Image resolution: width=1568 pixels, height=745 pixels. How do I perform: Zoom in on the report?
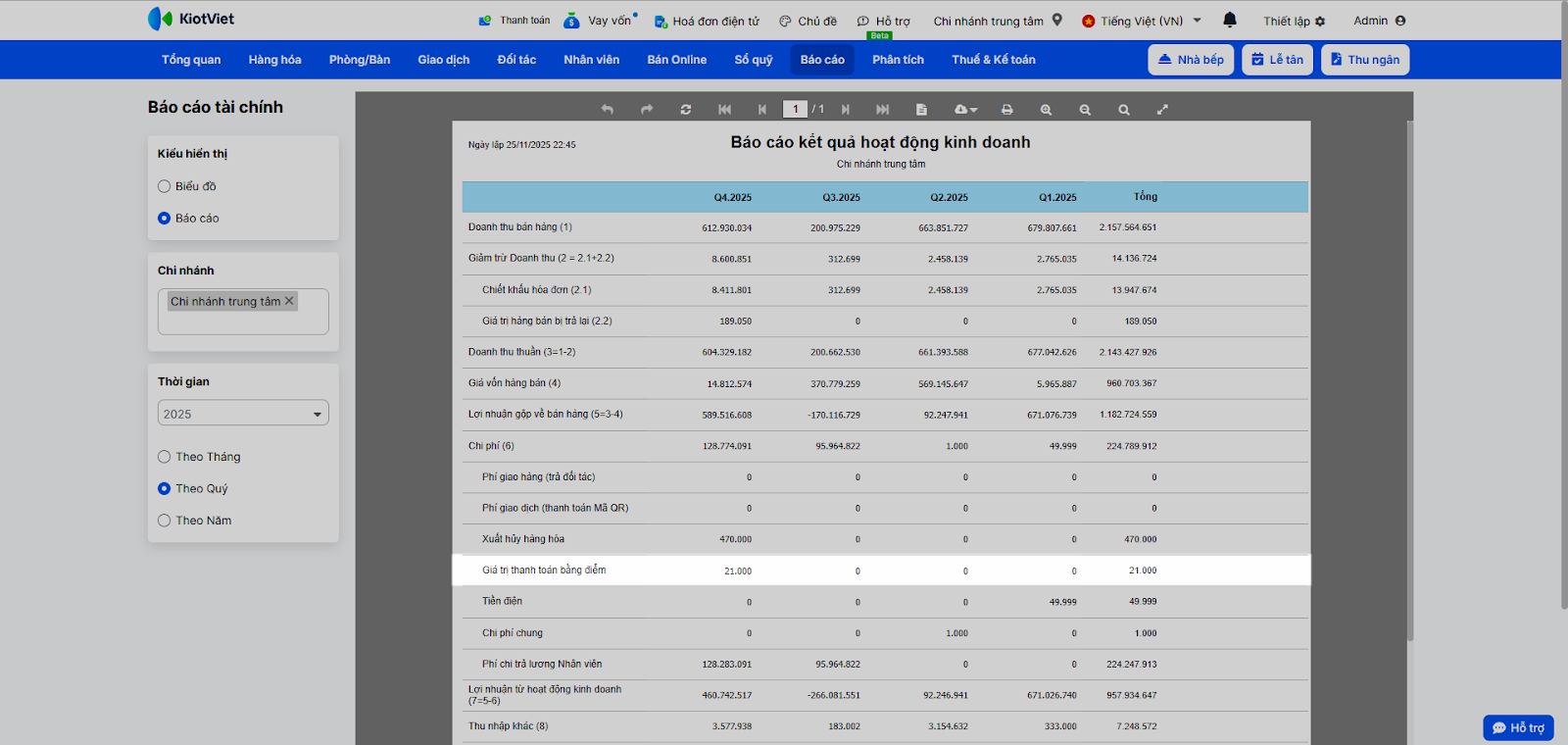1046,110
